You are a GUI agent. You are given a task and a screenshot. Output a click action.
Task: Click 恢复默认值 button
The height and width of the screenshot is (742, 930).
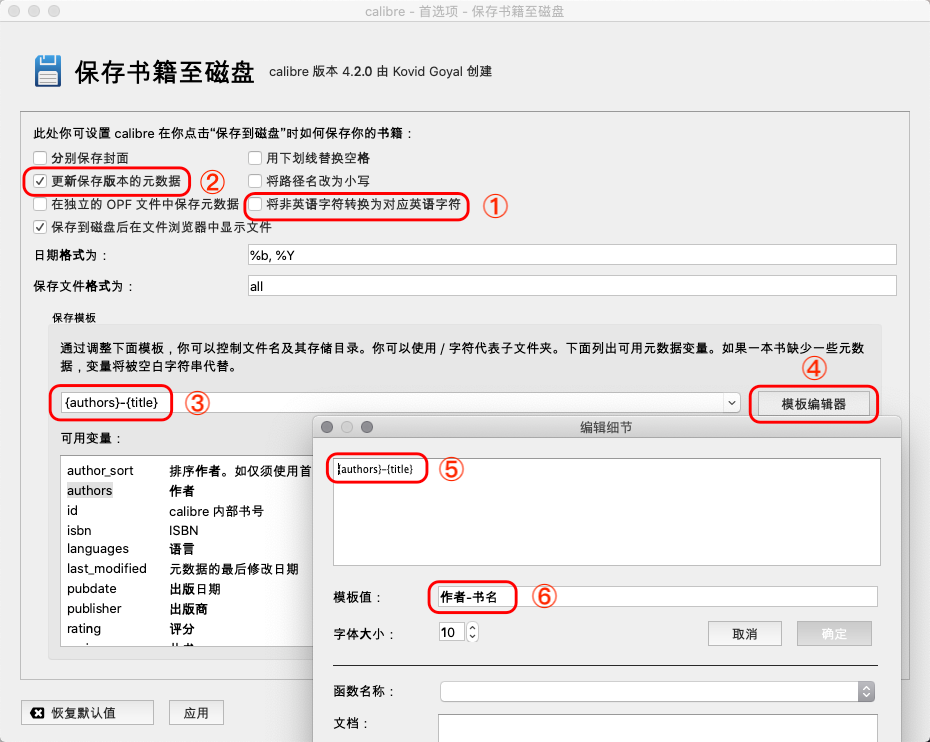(x=87, y=713)
